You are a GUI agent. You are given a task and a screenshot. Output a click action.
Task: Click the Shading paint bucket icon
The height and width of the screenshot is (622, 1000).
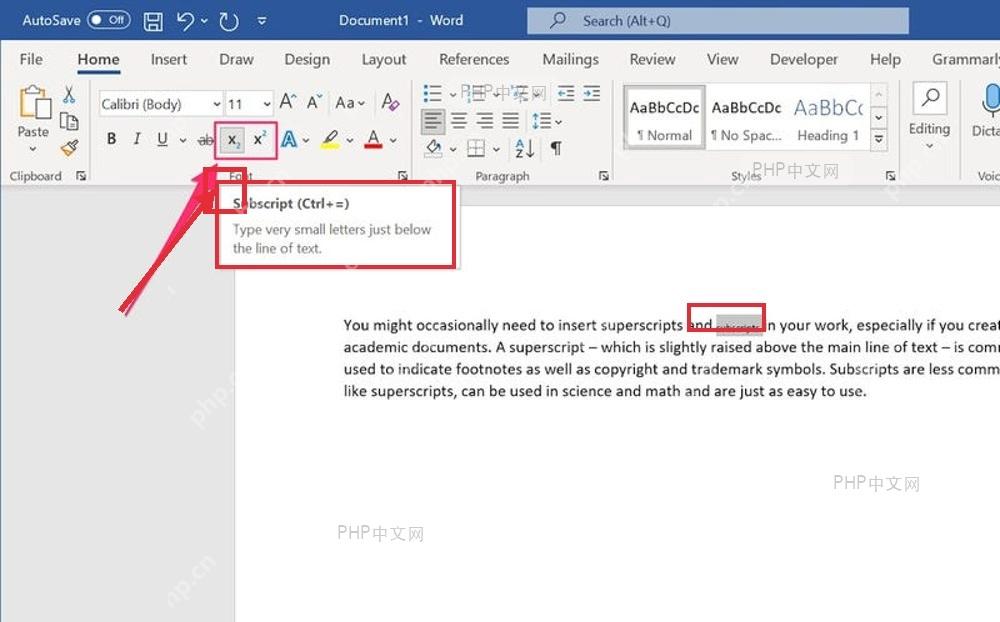434,148
